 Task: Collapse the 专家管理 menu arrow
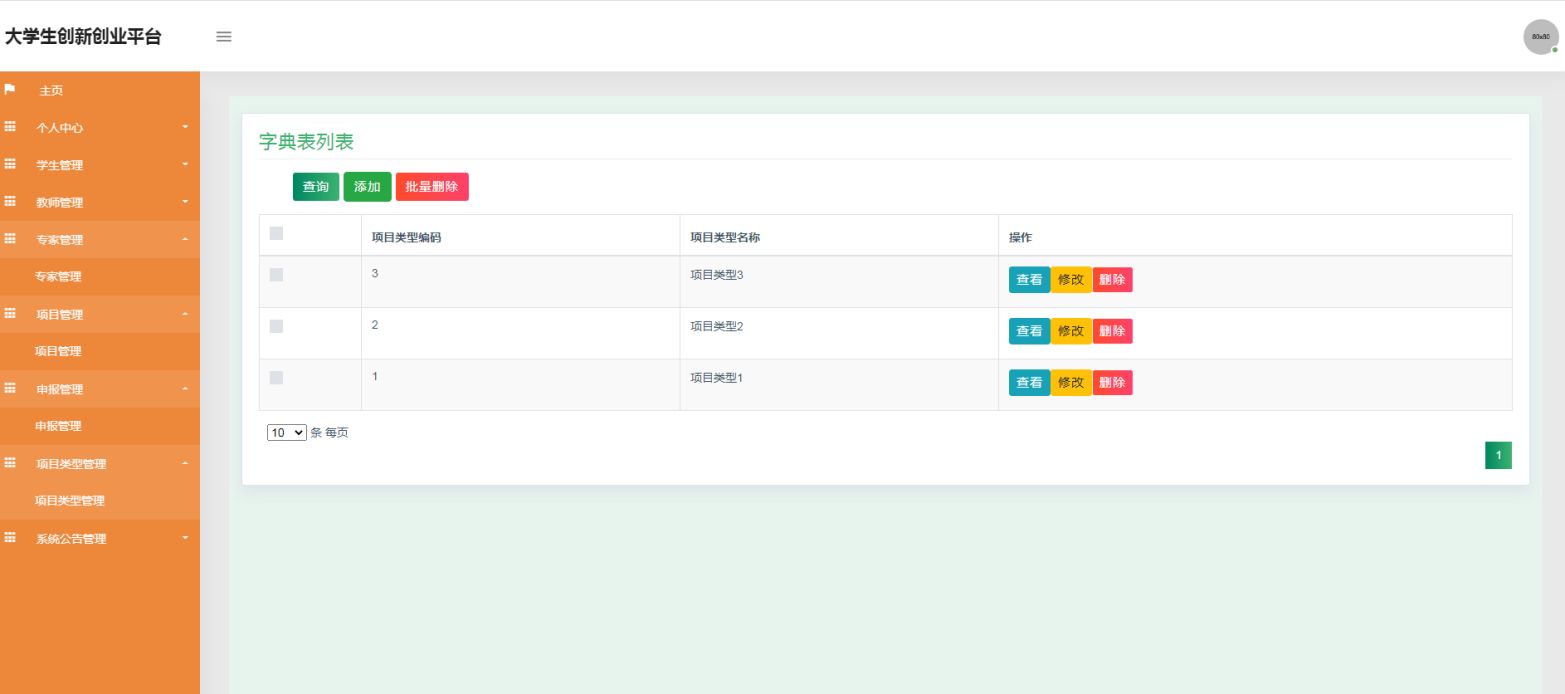pos(185,239)
